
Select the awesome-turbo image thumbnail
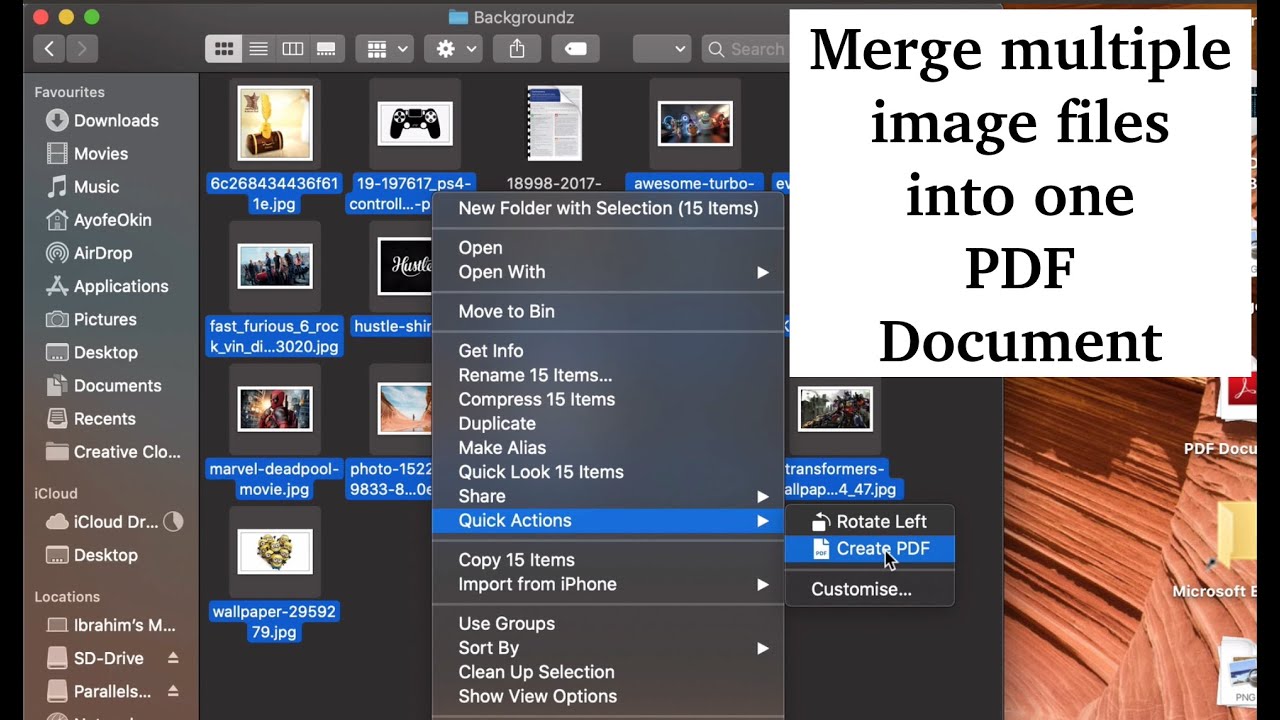click(695, 124)
